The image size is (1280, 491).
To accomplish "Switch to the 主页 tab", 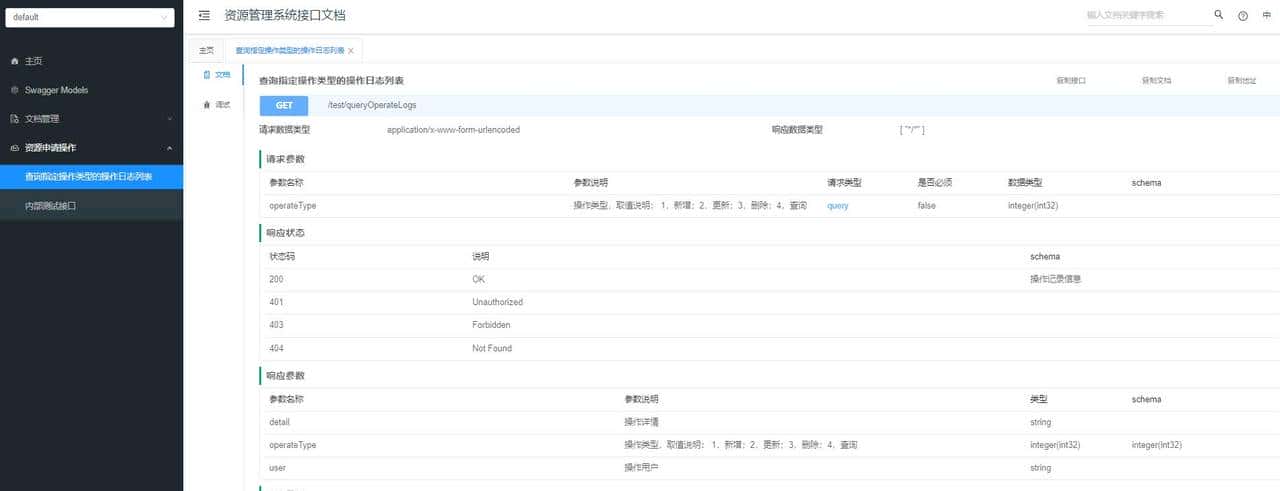I will pyautogui.click(x=206, y=50).
